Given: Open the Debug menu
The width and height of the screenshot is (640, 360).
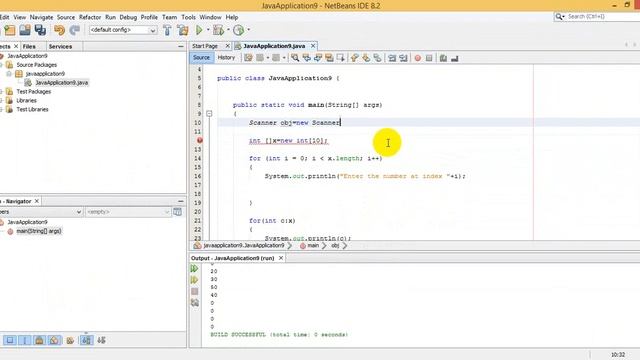Looking at the screenshot, I should (x=128, y=17).
